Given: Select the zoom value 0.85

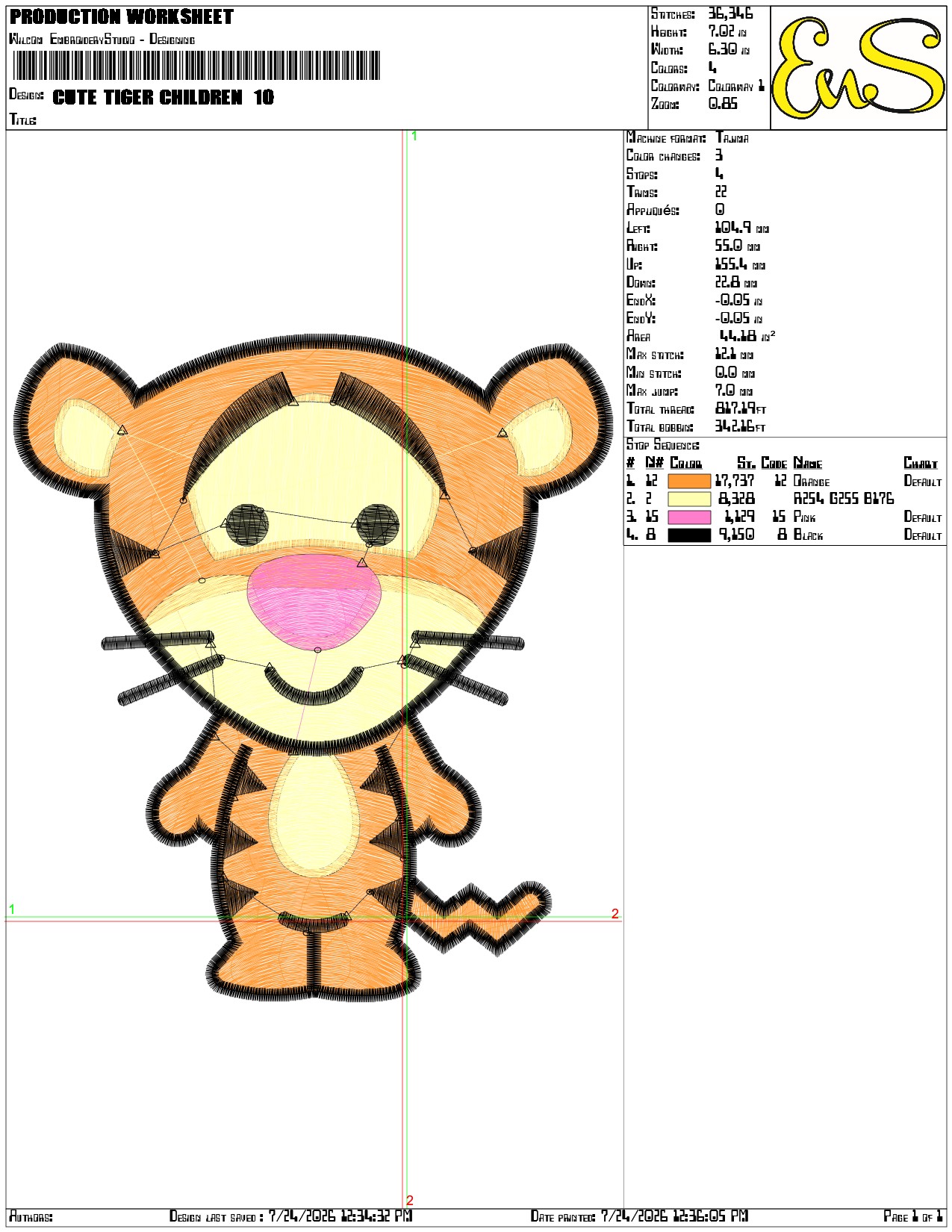Looking at the screenshot, I should point(723,104).
